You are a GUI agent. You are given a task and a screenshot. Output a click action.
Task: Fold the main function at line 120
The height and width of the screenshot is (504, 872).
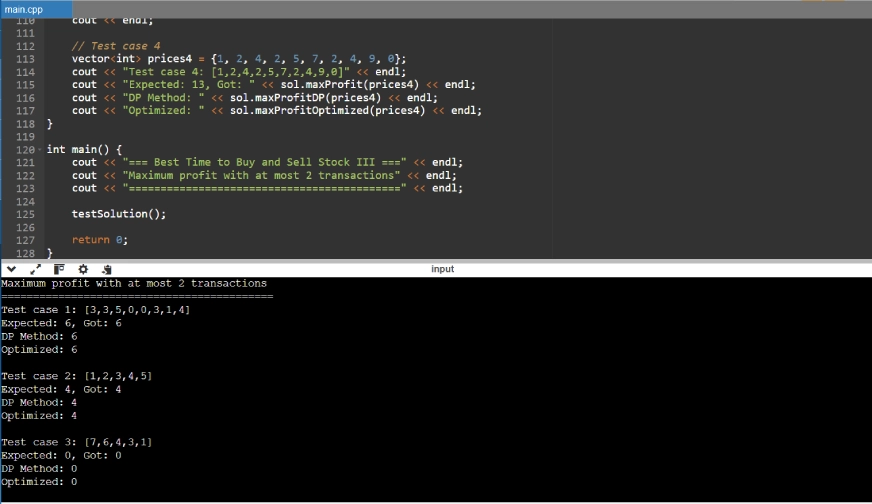[x=41, y=149]
